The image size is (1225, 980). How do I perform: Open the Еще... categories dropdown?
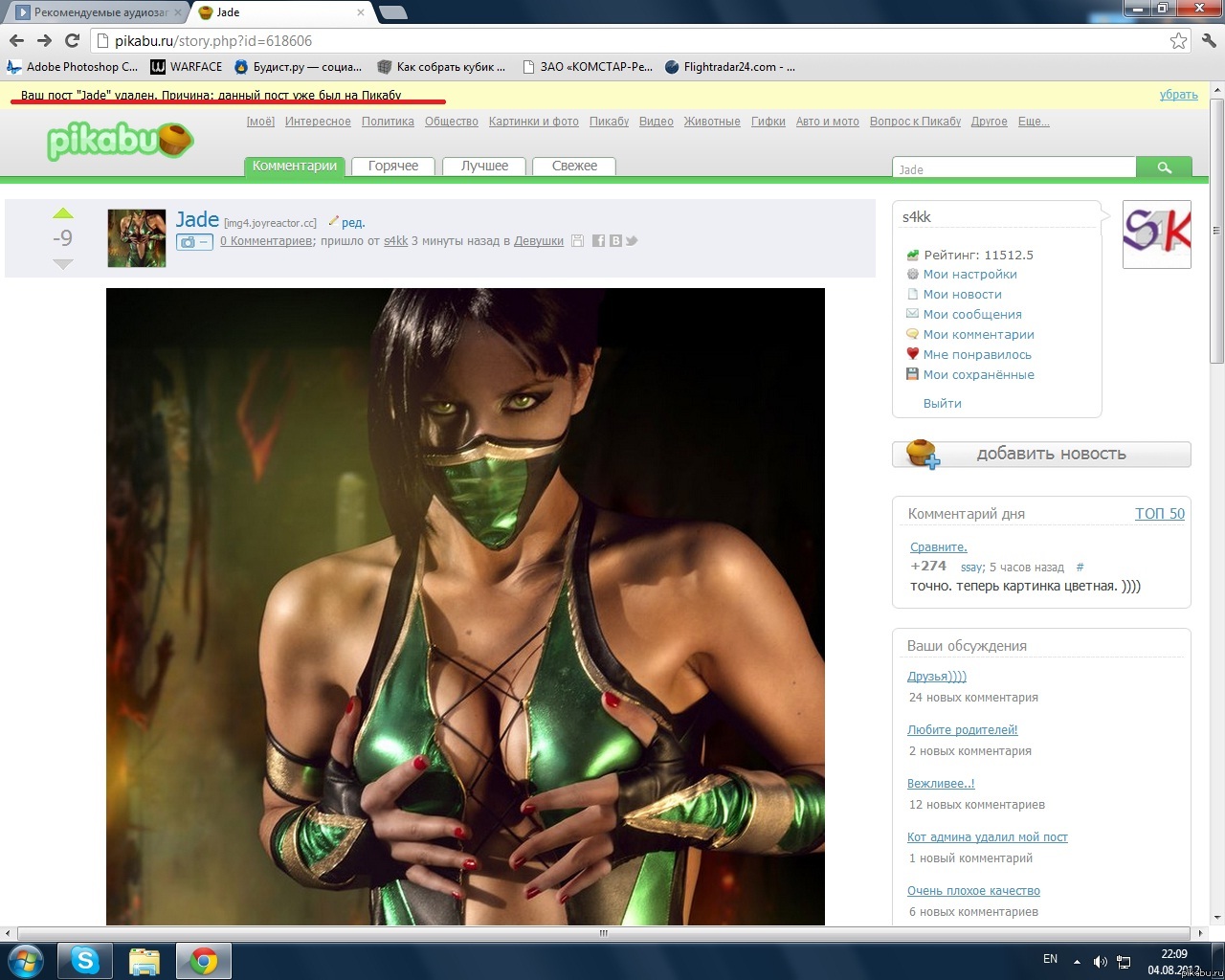(x=1034, y=122)
